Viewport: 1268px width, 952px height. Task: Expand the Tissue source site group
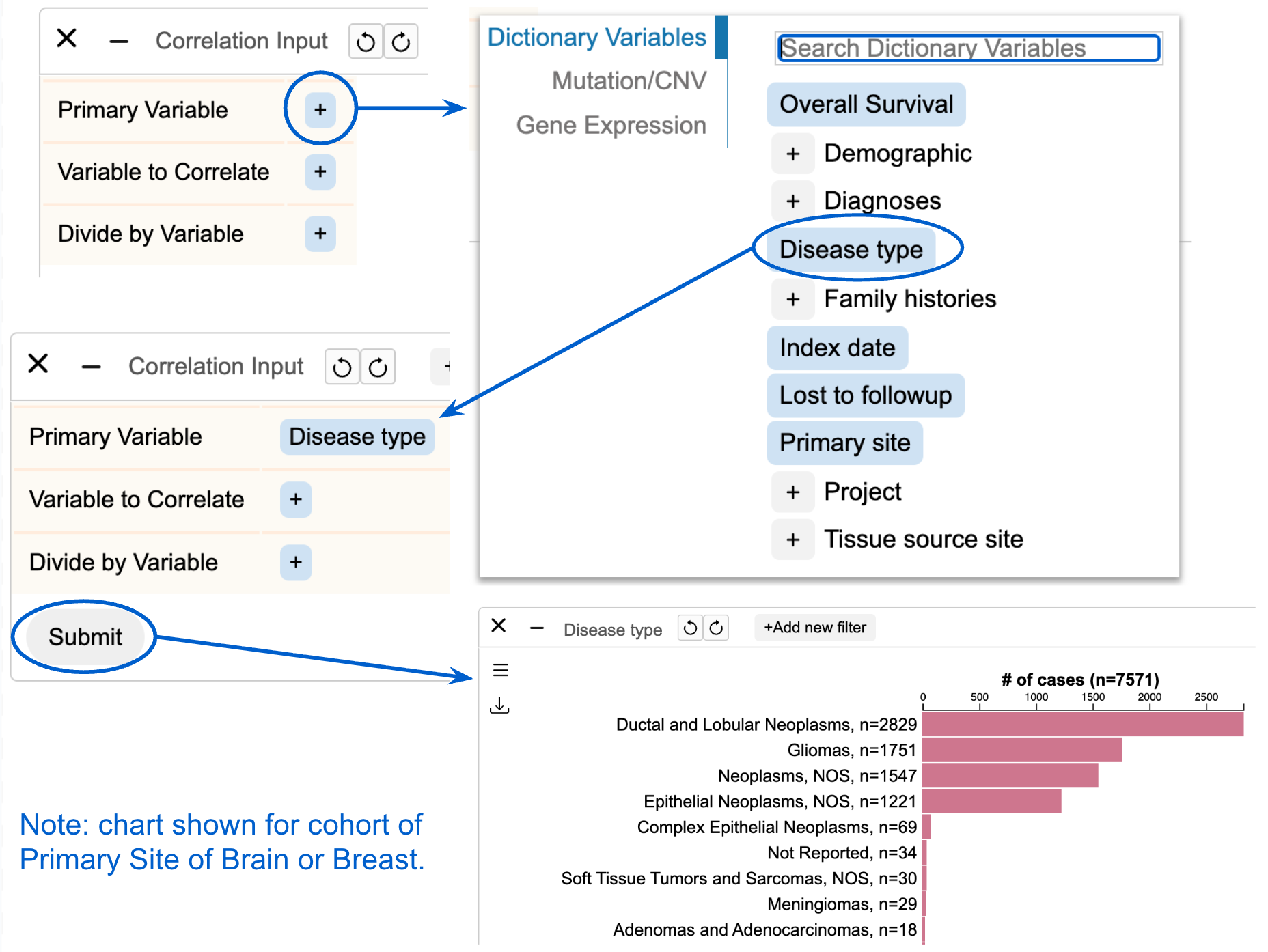(792, 540)
